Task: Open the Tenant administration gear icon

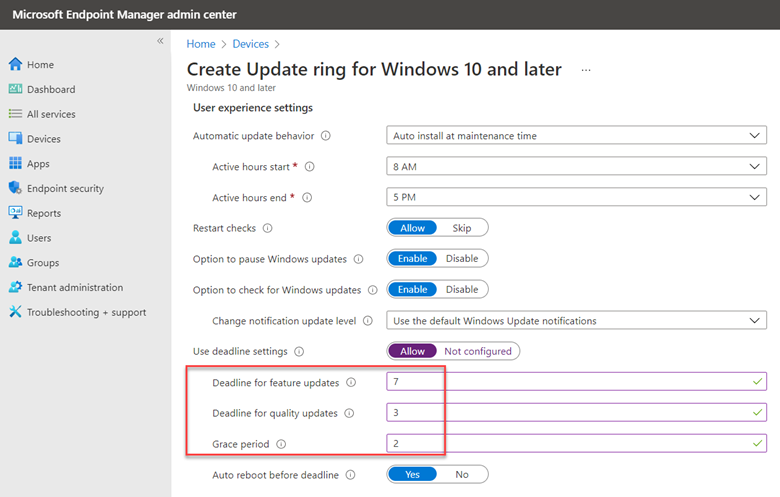Action: pos(15,287)
